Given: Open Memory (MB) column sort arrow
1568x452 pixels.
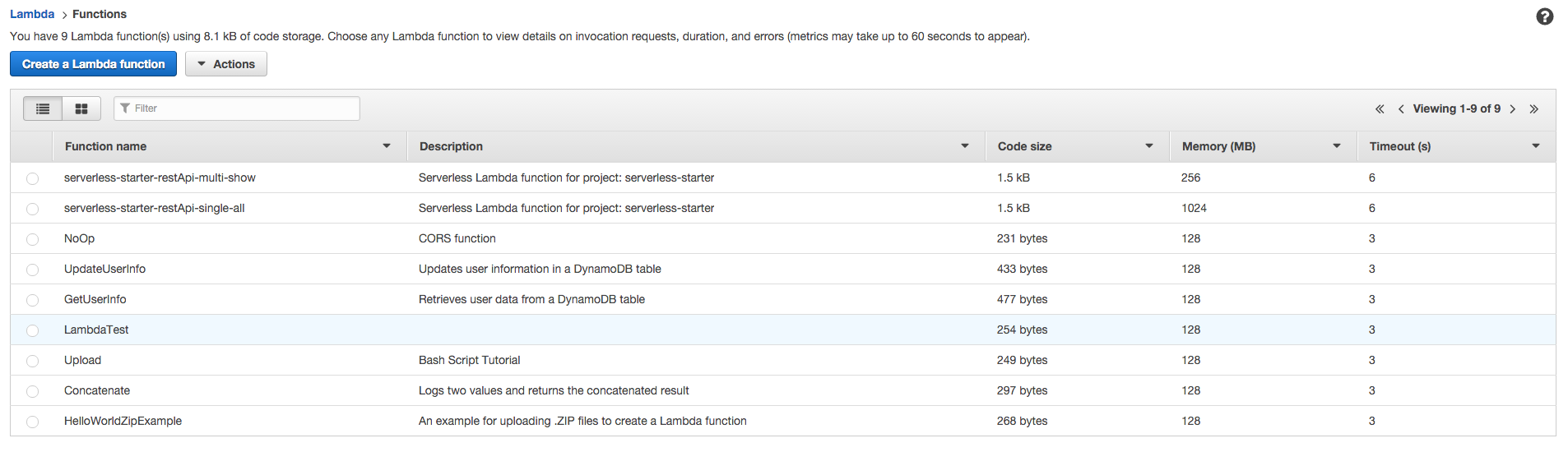Looking at the screenshot, I should coord(1337,146).
